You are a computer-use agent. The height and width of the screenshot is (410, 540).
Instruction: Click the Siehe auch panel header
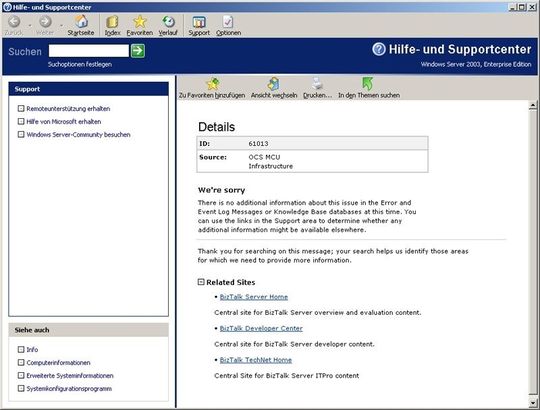89,330
